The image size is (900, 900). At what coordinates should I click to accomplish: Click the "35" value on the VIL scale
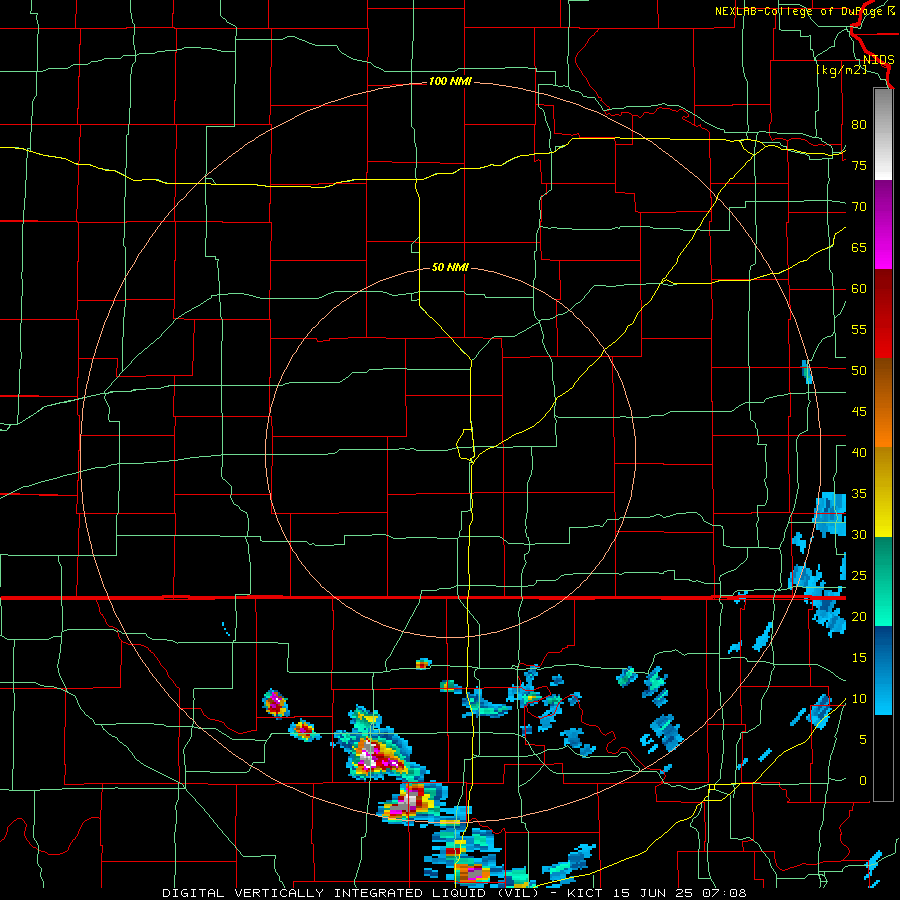[x=859, y=494]
